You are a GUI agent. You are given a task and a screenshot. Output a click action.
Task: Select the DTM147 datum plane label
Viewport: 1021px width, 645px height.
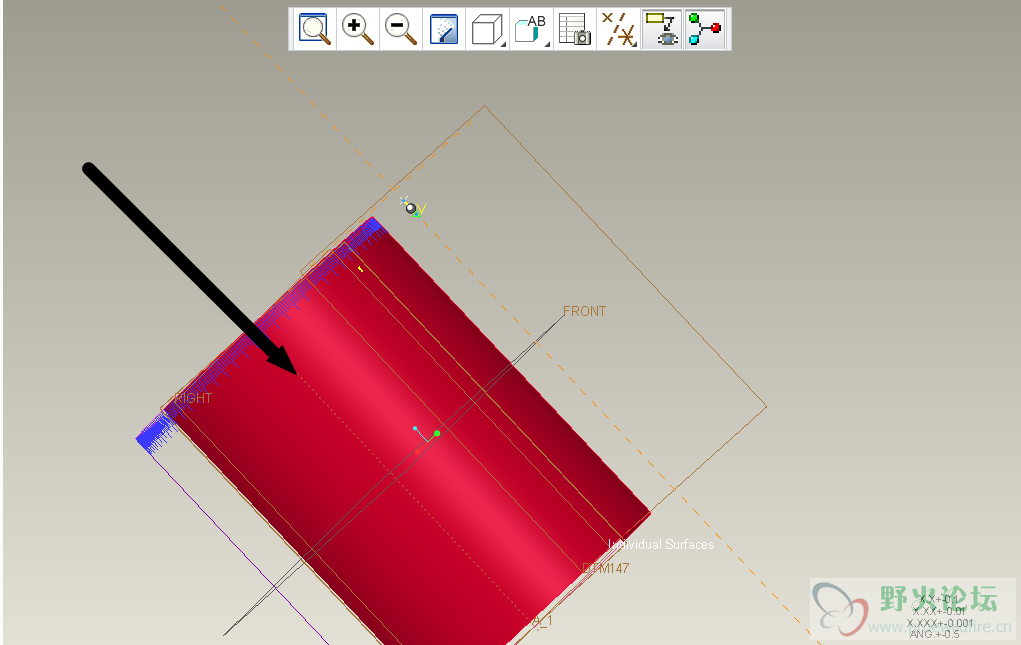click(x=606, y=568)
